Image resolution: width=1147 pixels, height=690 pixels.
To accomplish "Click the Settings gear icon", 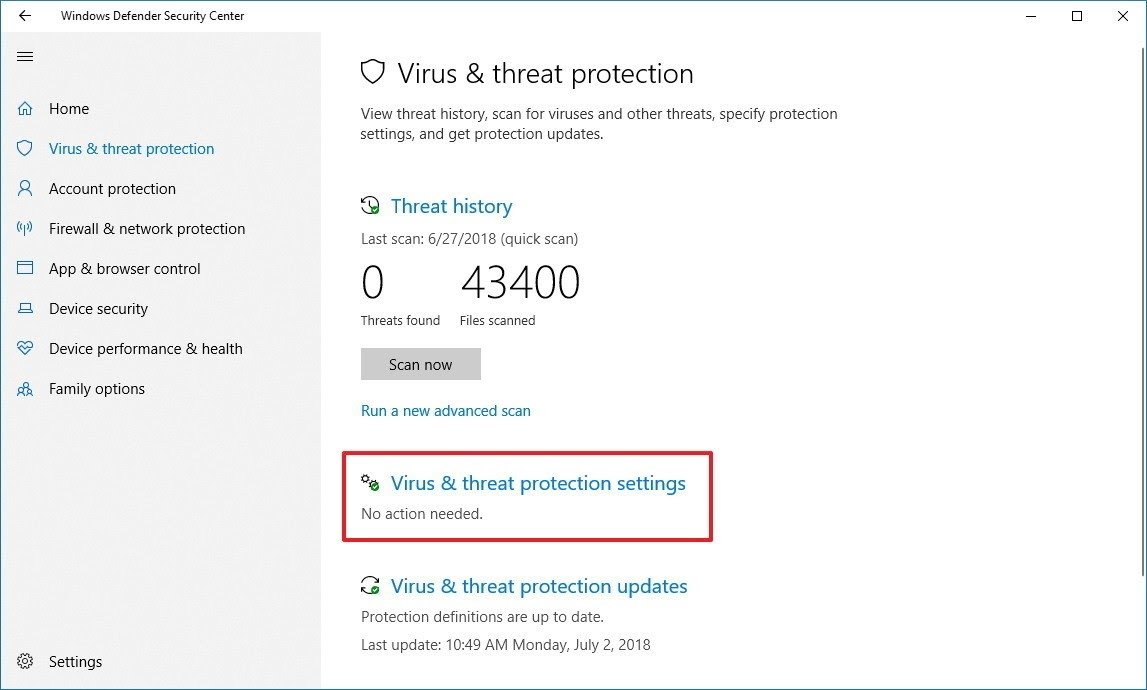I will coord(25,661).
